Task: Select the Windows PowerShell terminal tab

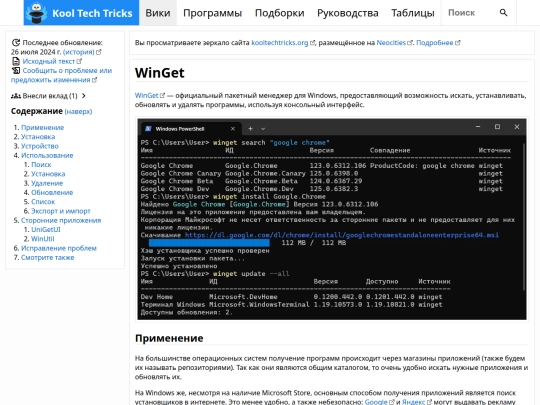Action: coord(191,129)
